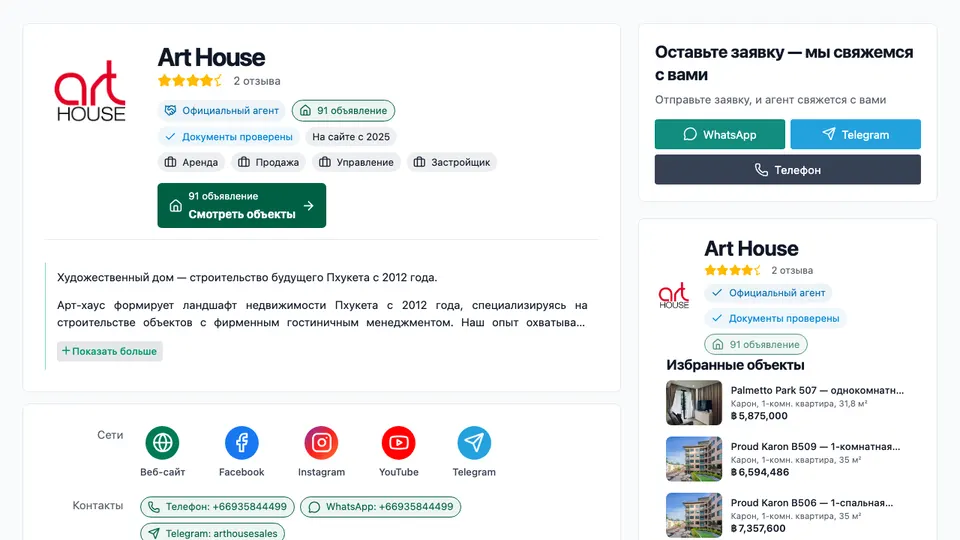Open the YouTube social icon

coord(399,443)
